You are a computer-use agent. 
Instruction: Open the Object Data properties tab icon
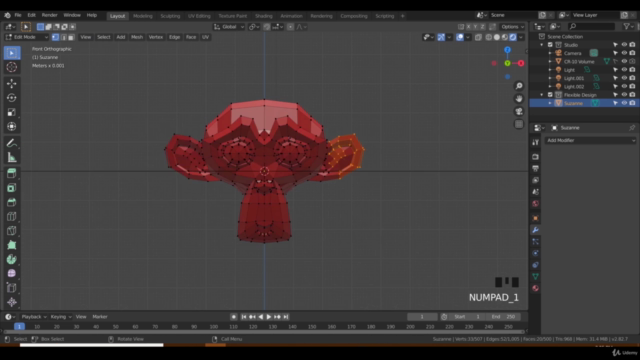point(535,277)
